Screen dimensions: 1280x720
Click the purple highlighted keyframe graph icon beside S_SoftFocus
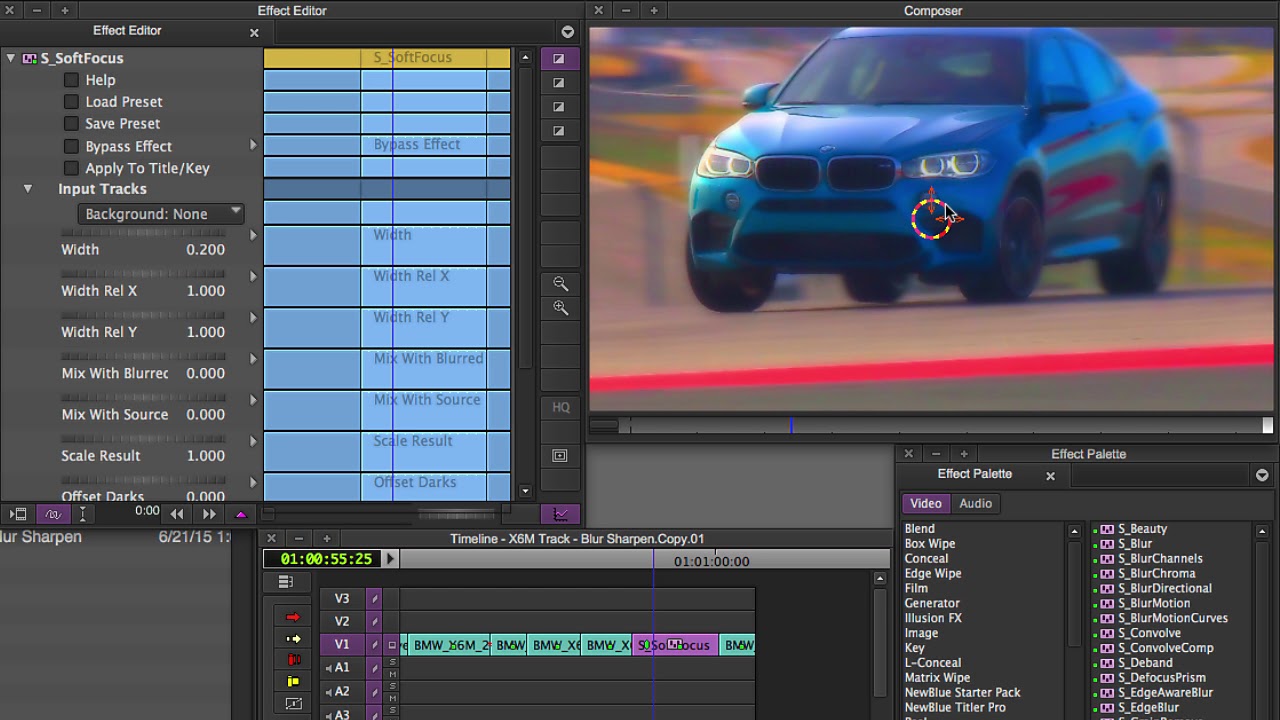560,59
